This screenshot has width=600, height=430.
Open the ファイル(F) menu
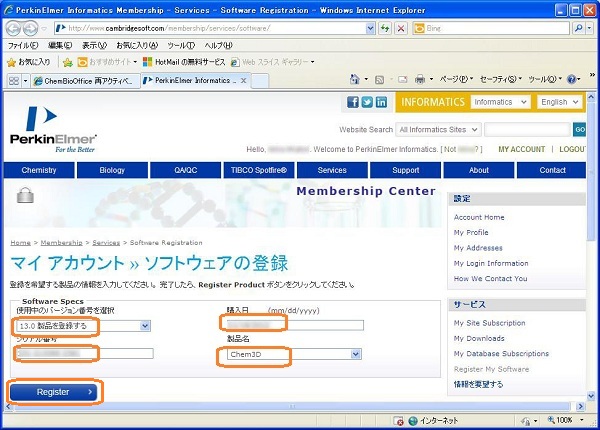pos(24,45)
